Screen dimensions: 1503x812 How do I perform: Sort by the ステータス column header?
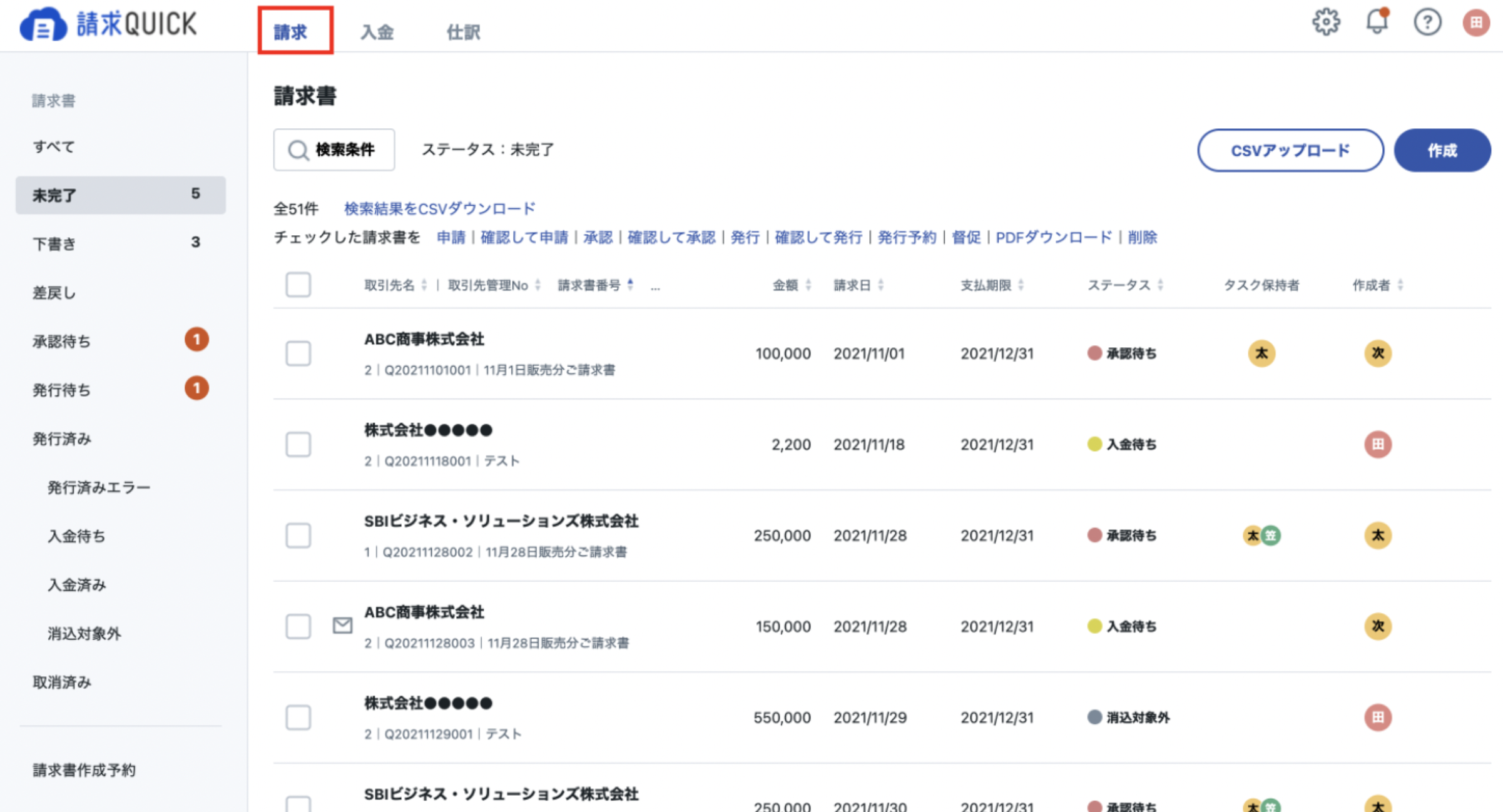click(x=1124, y=285)
